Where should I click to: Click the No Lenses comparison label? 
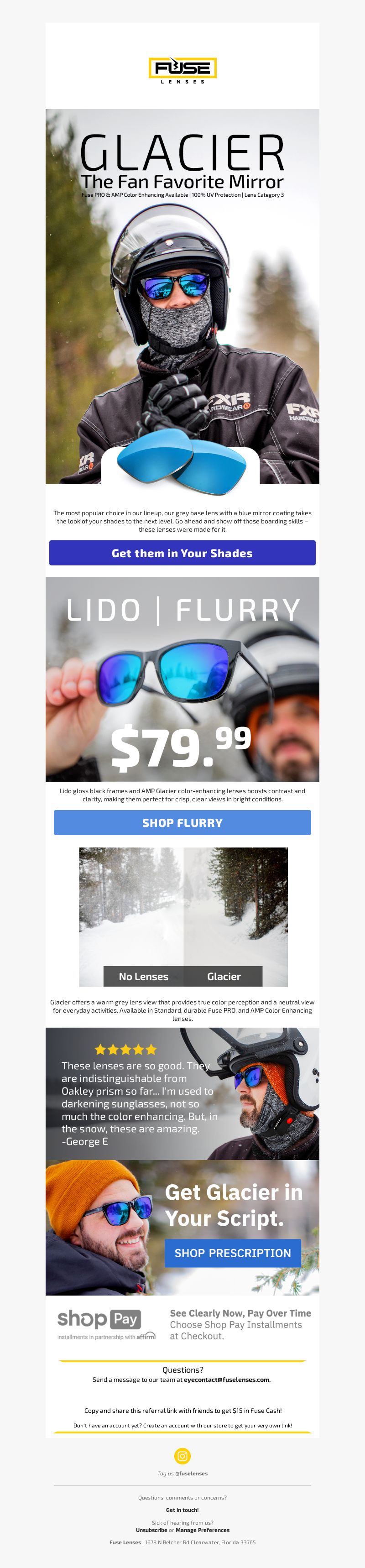pyautogui.click(x=144, y=976)
